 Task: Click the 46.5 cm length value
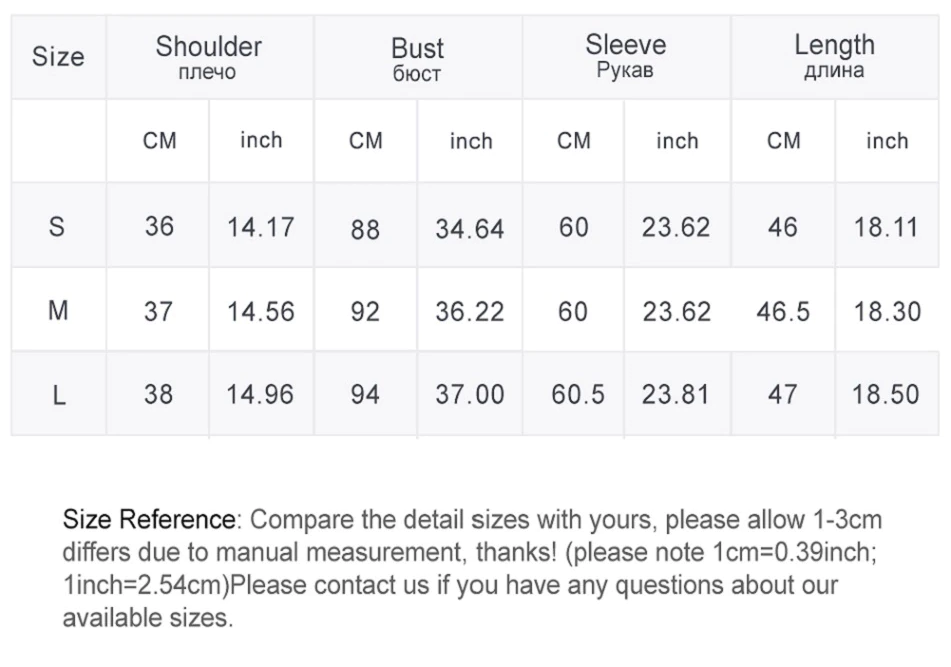[783, 312]
